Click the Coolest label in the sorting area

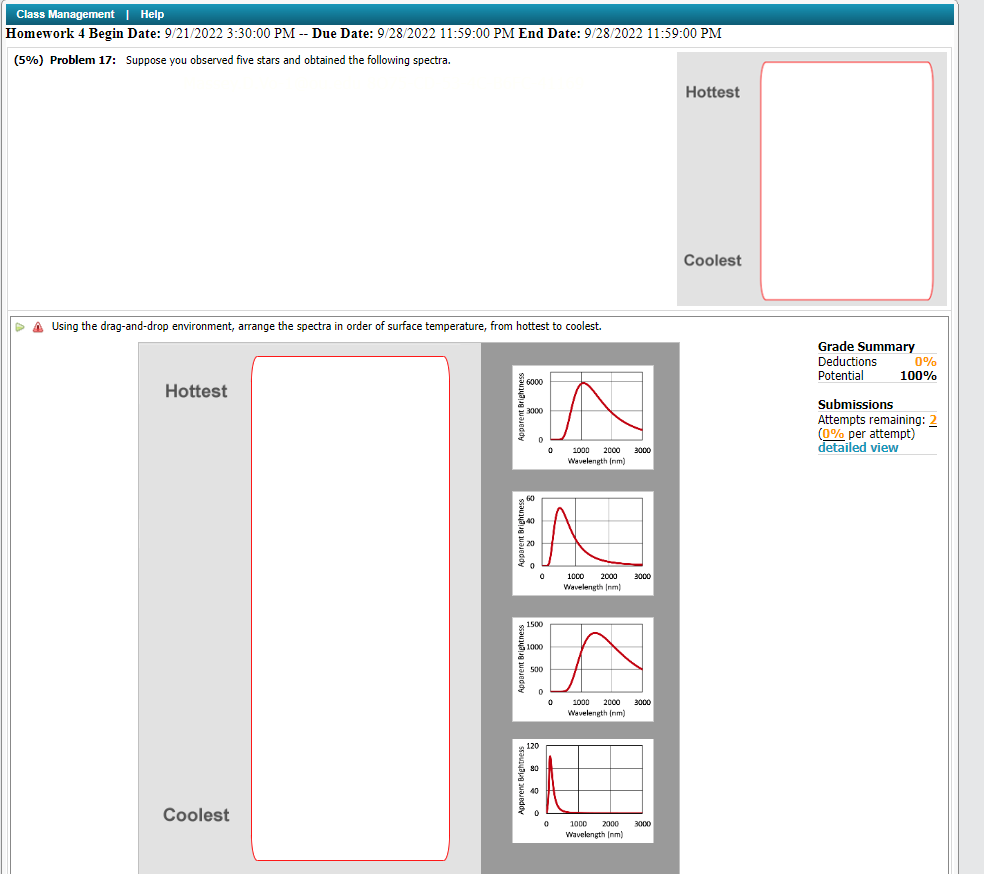coord(196,815)
